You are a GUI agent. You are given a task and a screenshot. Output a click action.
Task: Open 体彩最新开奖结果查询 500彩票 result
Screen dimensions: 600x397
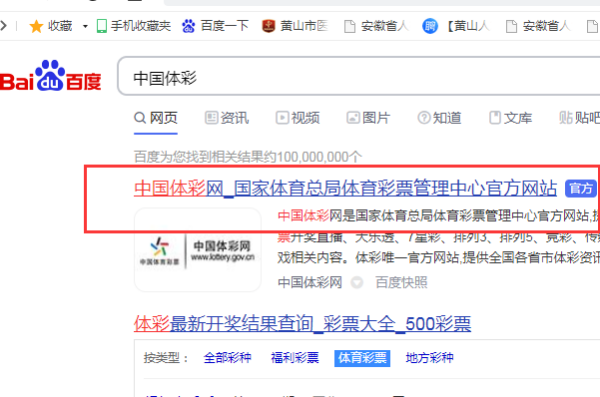click(302, 324)
